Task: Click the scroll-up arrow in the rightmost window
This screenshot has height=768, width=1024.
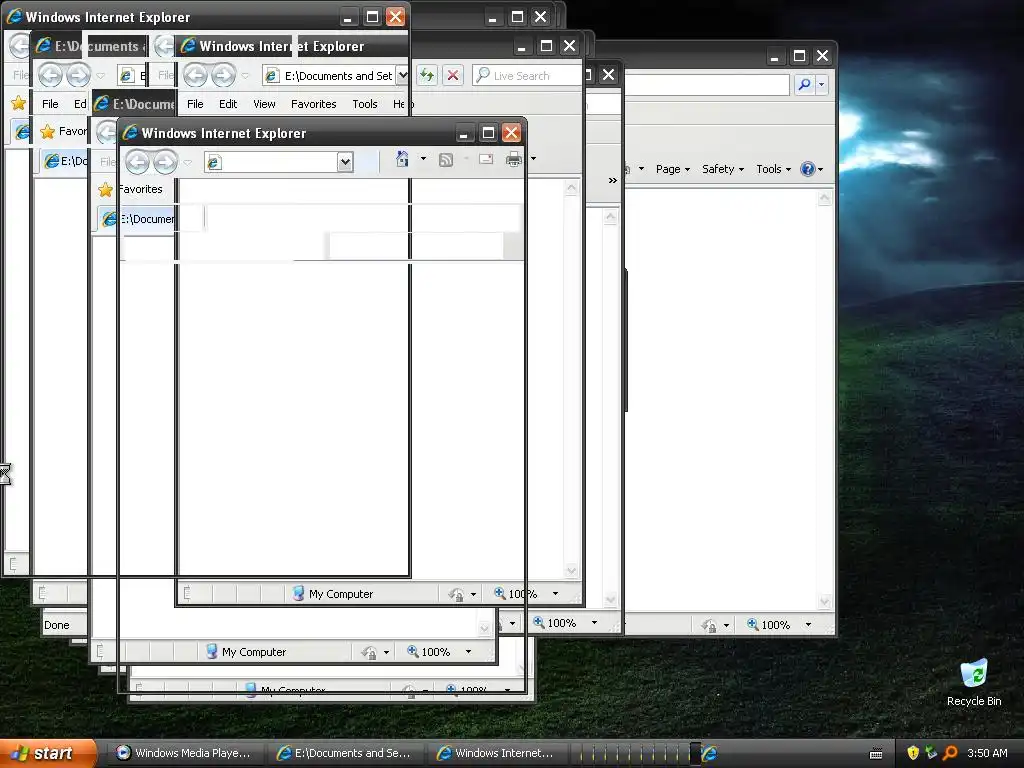Action: pyautogui.click(x=824, y=197)
